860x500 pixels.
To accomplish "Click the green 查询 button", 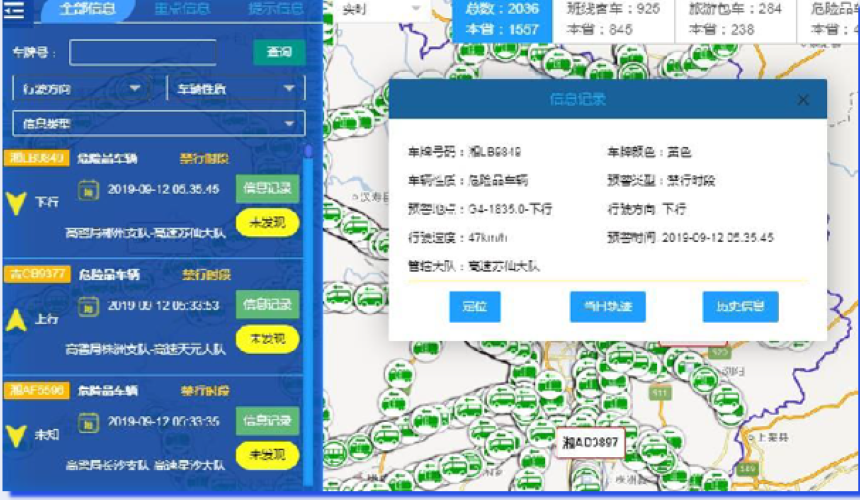I will (279, 52).
